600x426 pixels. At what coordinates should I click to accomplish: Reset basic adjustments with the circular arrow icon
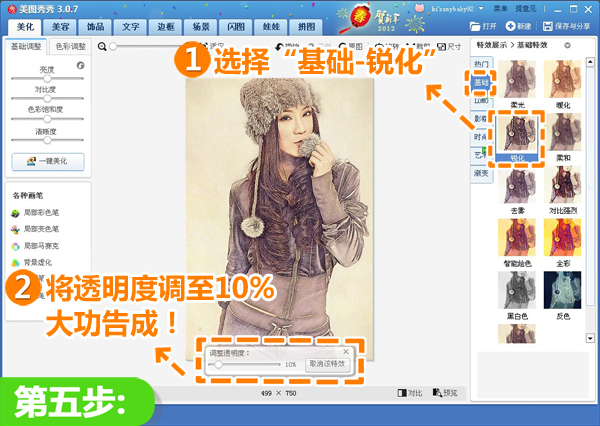click(80, 65)
